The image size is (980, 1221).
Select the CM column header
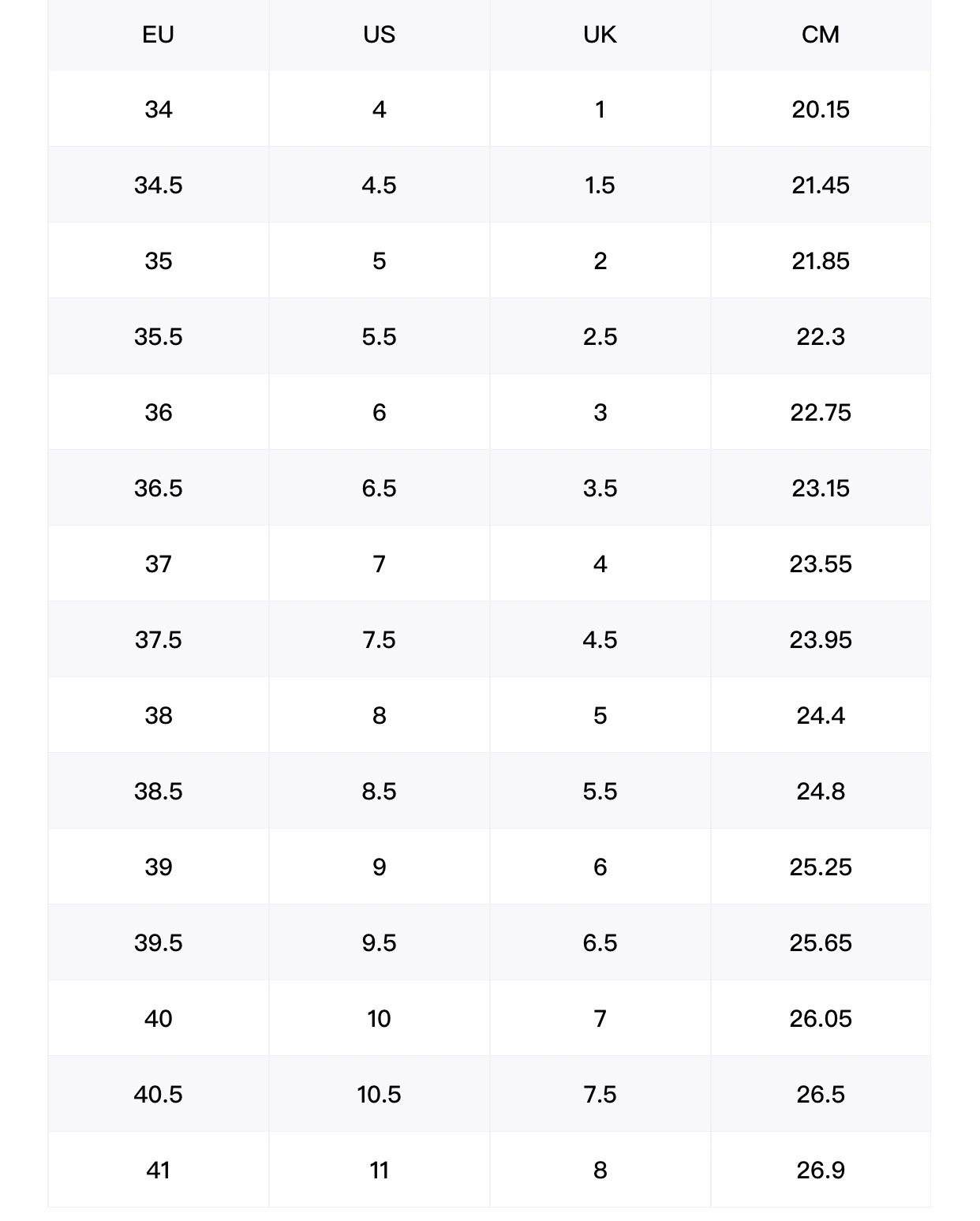[x=821, y=35]
